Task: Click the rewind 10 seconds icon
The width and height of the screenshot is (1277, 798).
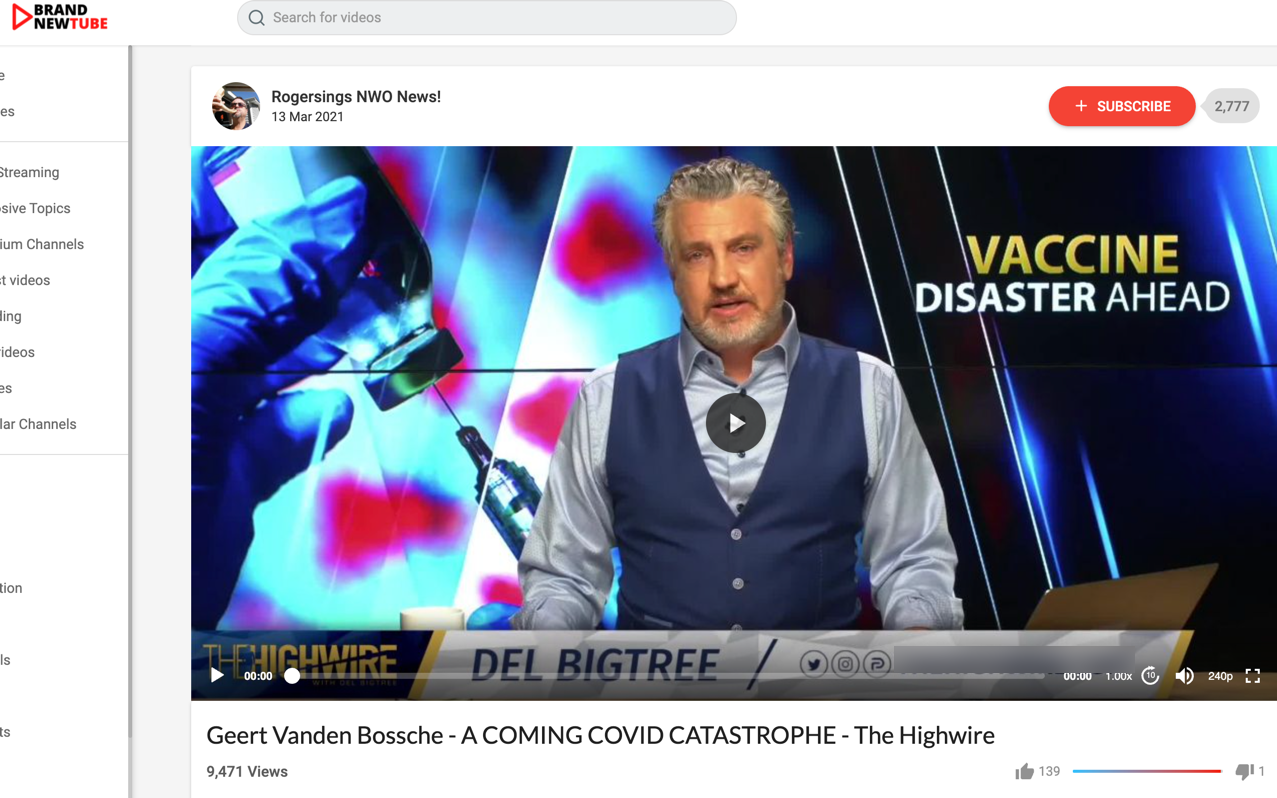Action: click(1151, 676)
